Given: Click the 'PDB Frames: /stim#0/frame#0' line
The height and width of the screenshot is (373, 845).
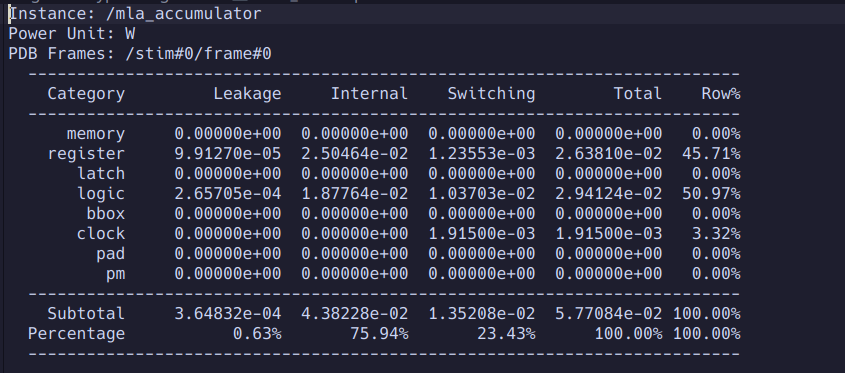Looking at the screenshot, I should tap(140, 54).
